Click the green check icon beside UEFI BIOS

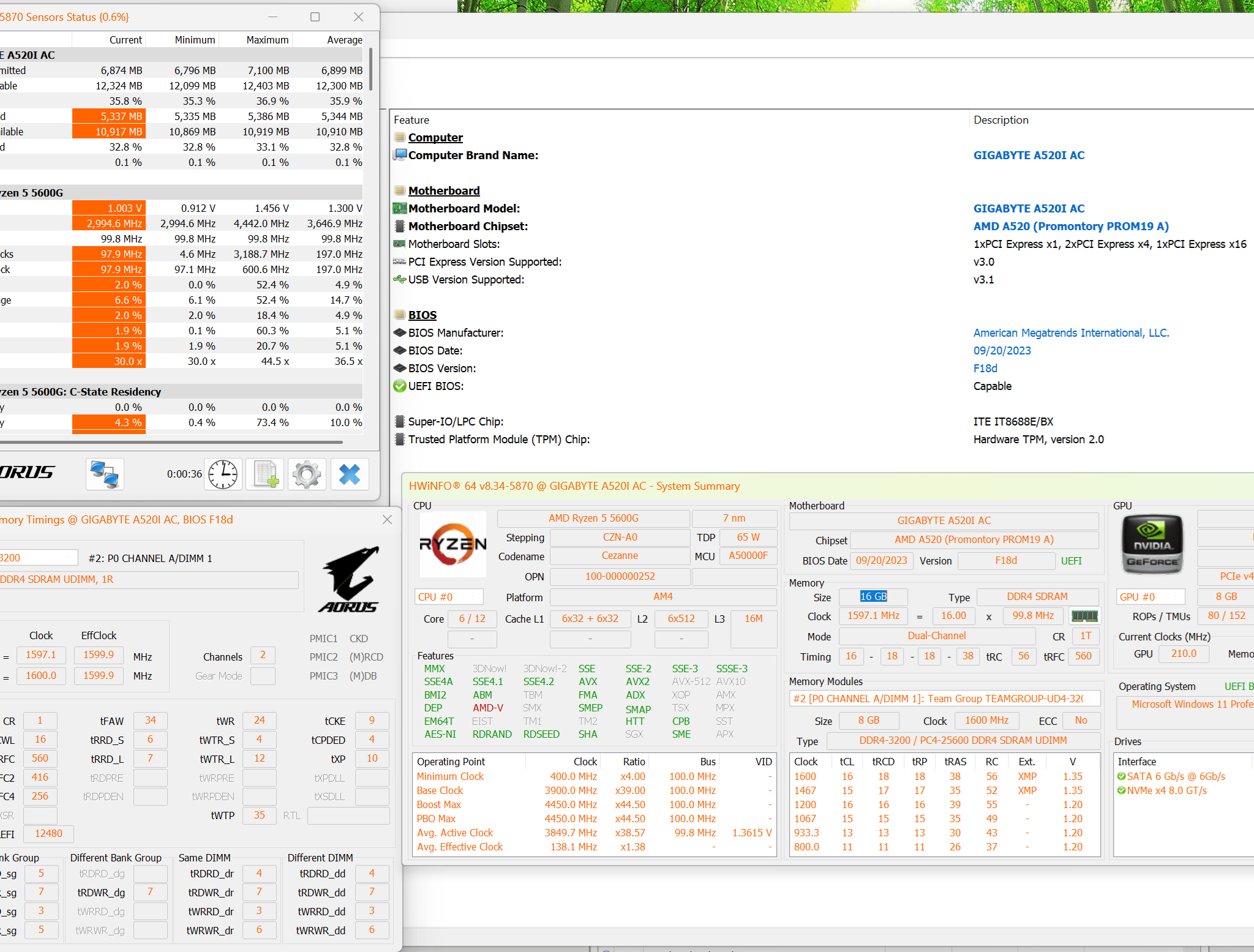[x=399, y=386]
